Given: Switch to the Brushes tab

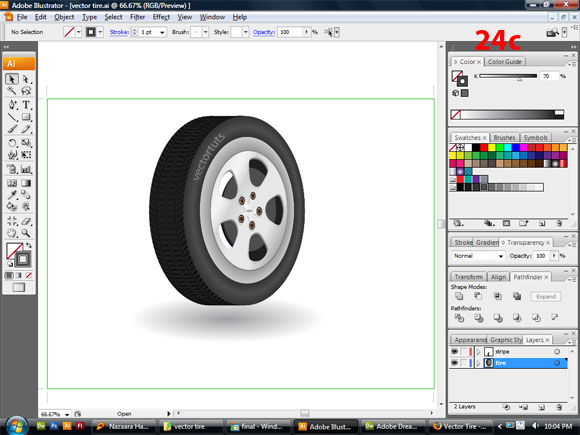Looking at the screenshot, I should point(504,138).
